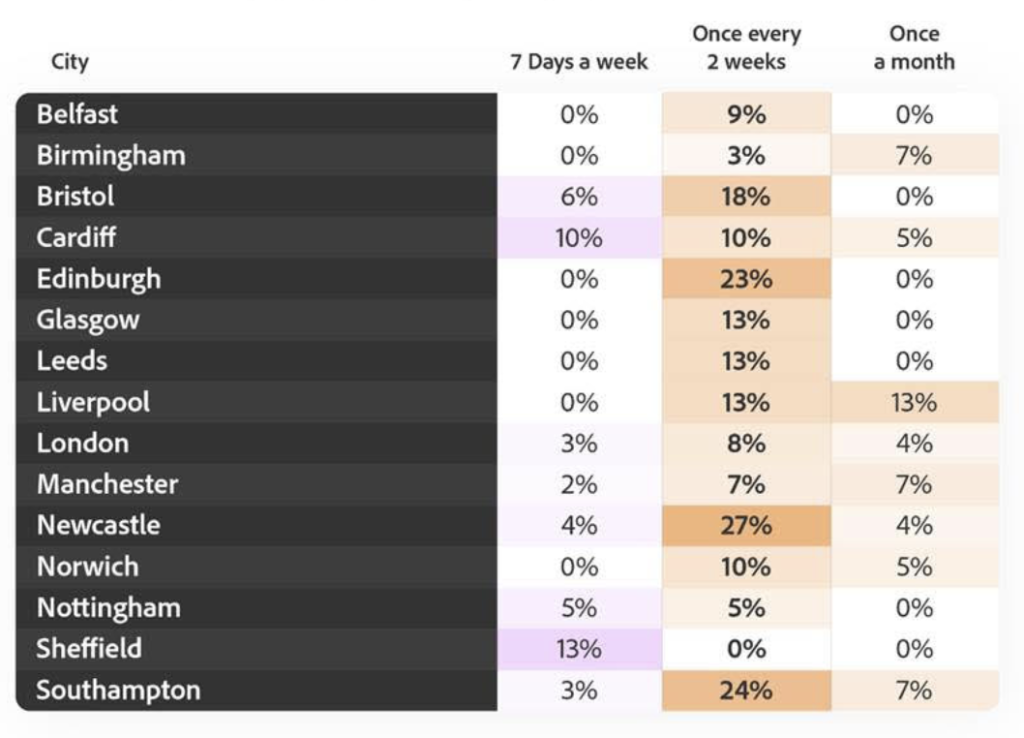The image size is (1024, 738).
Task: Click the Manchester row label
Action: point(108,484)
